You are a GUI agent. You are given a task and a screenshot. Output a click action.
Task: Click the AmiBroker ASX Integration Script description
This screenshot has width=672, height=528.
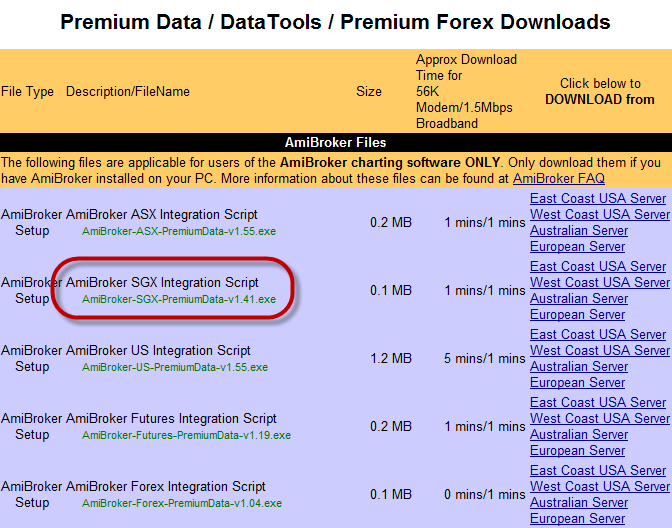(x=162, y=214)
